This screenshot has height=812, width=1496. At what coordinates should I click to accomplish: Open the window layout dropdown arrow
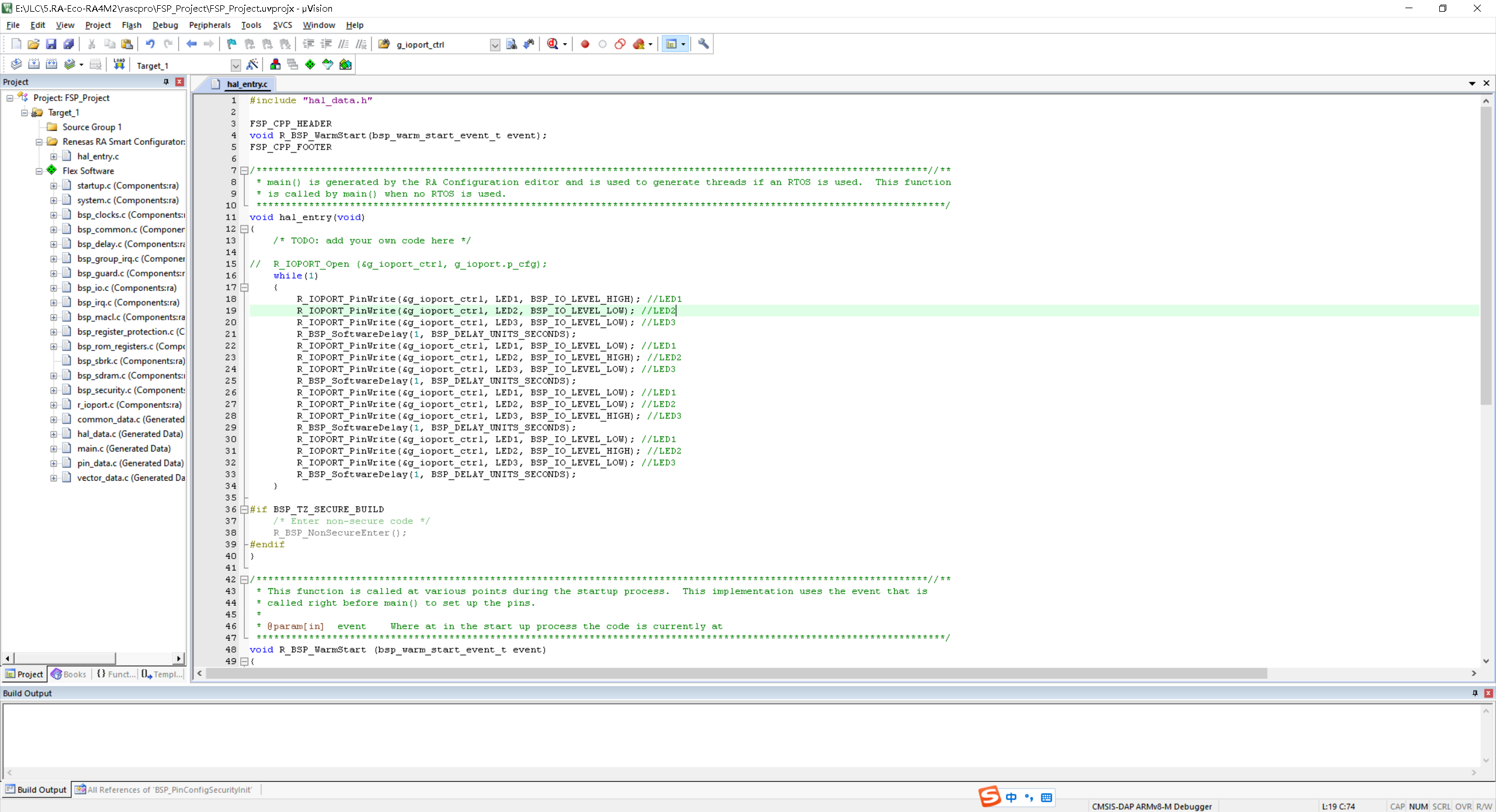click(683, 44)
